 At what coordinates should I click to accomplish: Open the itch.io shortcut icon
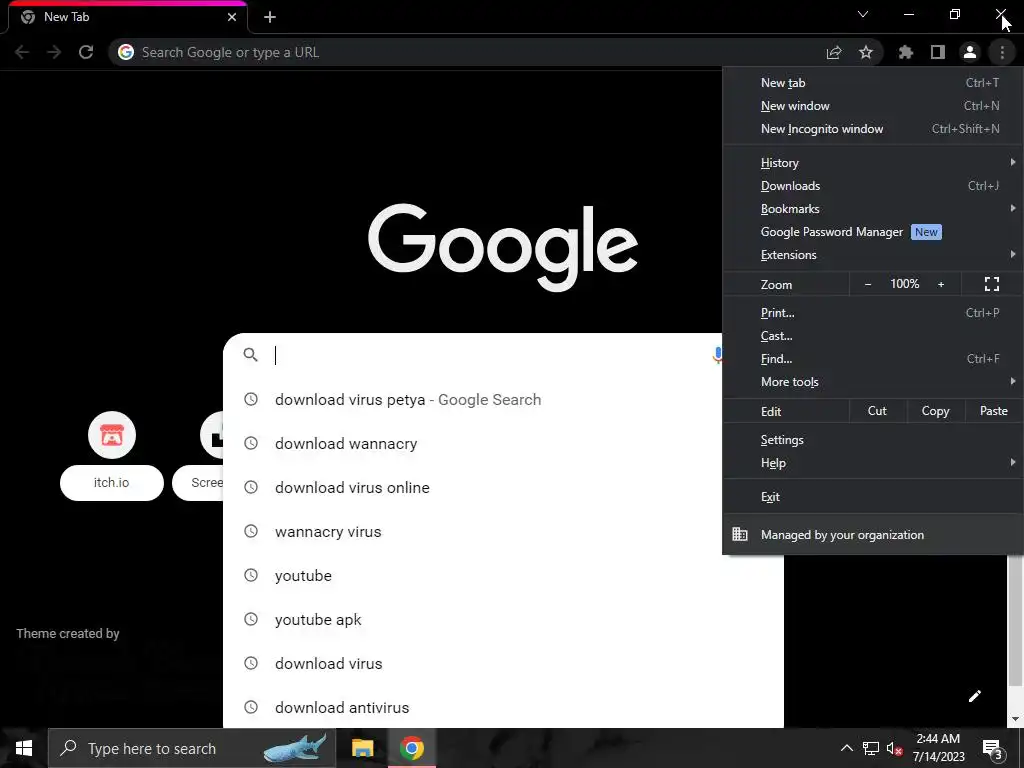112,435
